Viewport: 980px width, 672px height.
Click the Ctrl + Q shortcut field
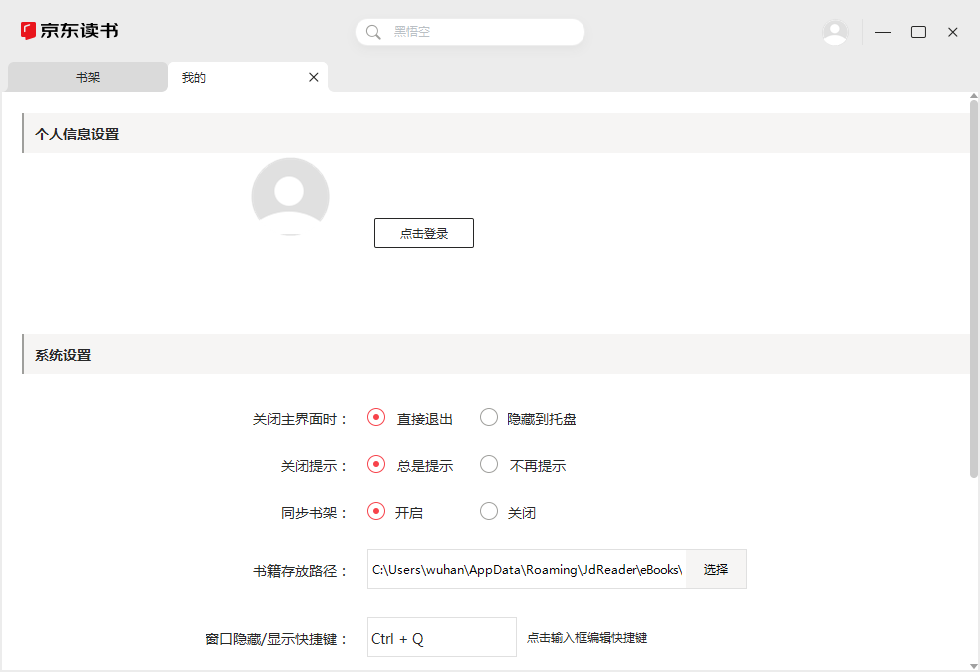click(x=441, y=637)
